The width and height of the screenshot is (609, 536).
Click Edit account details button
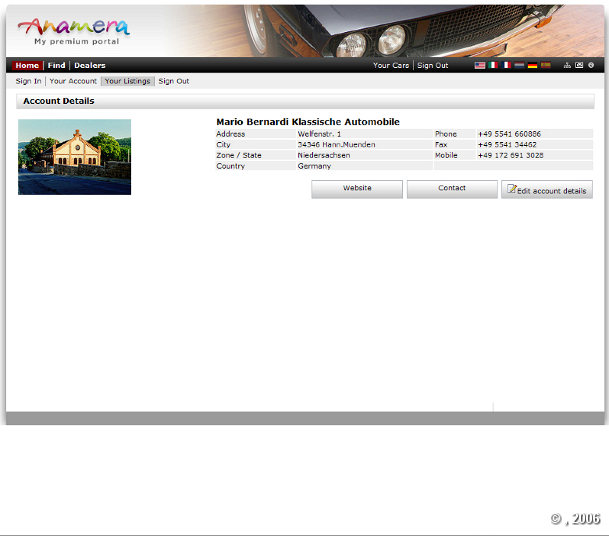click(x=547, y=189)
